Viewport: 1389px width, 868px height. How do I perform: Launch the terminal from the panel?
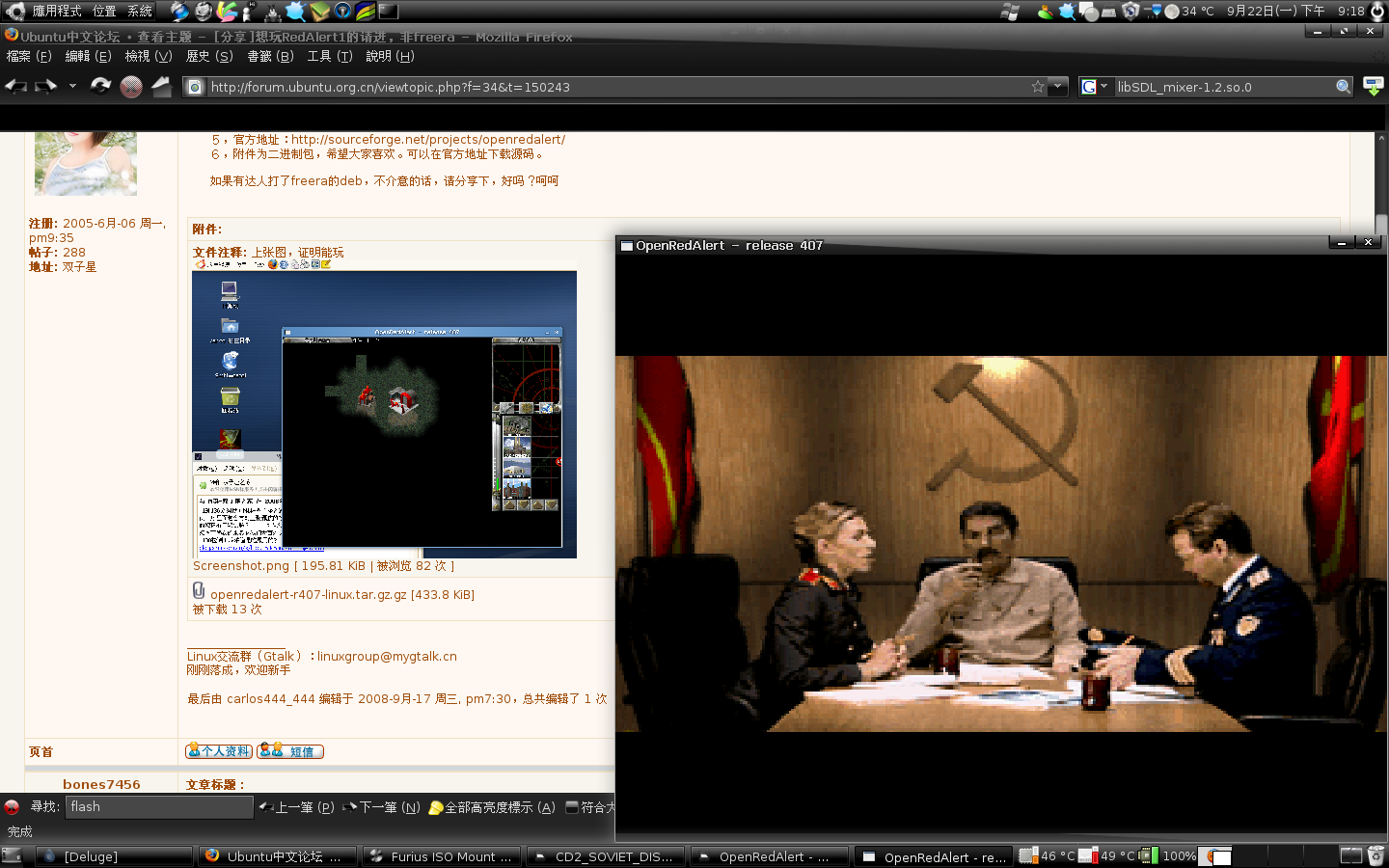pyautogui.click(x=389, y=12)
